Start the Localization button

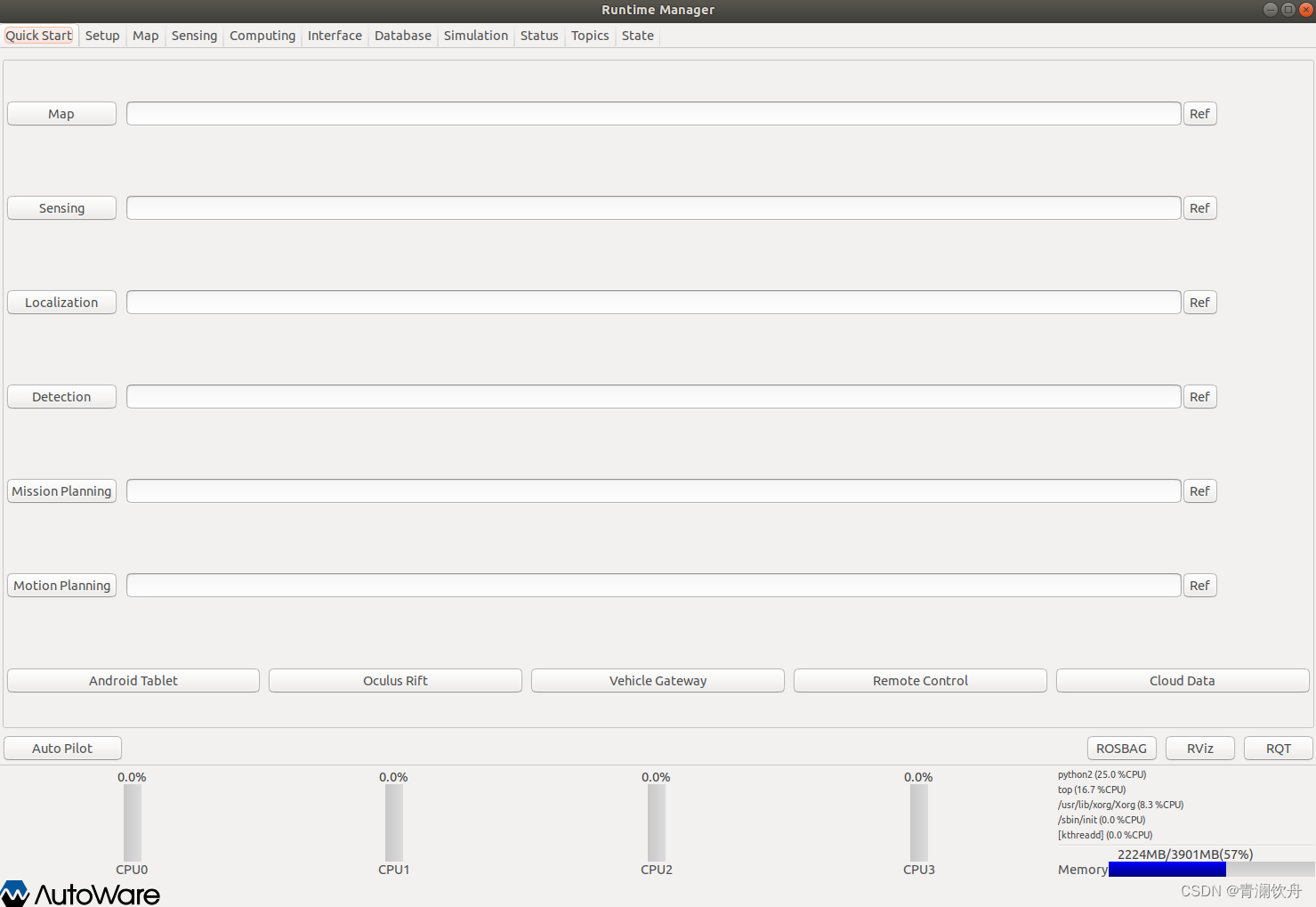tap(61, 303)
